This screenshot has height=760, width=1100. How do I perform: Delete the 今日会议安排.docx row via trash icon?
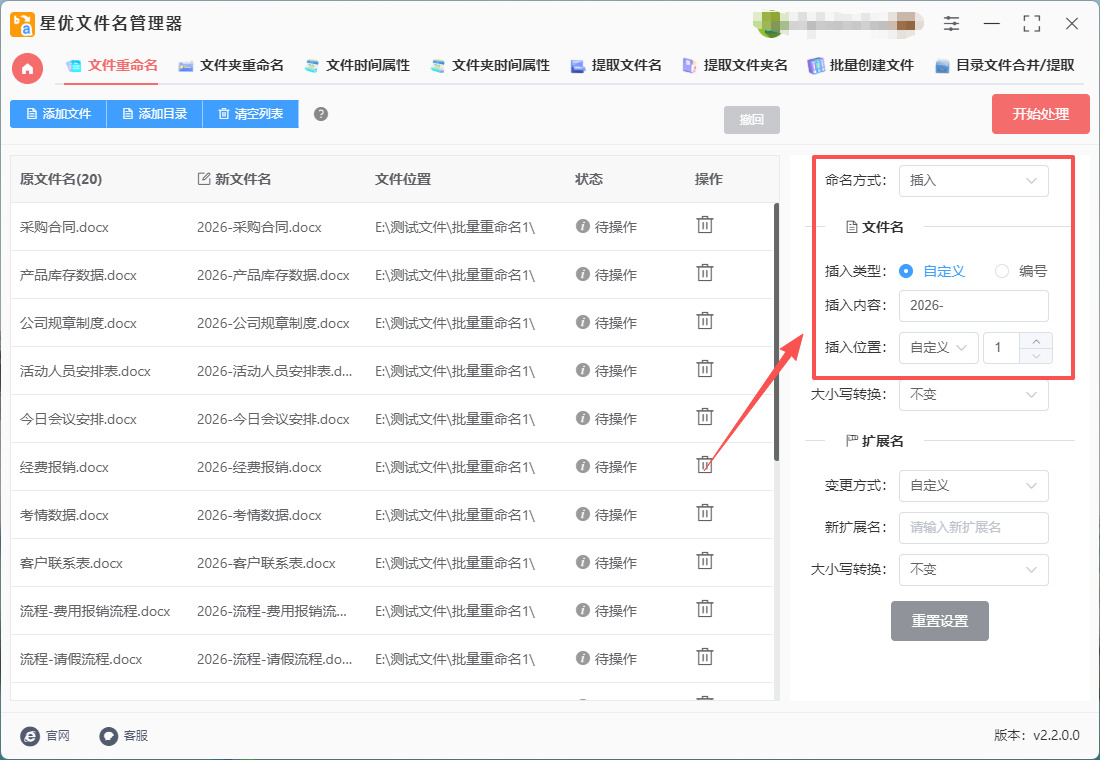[x=704, y=418]
